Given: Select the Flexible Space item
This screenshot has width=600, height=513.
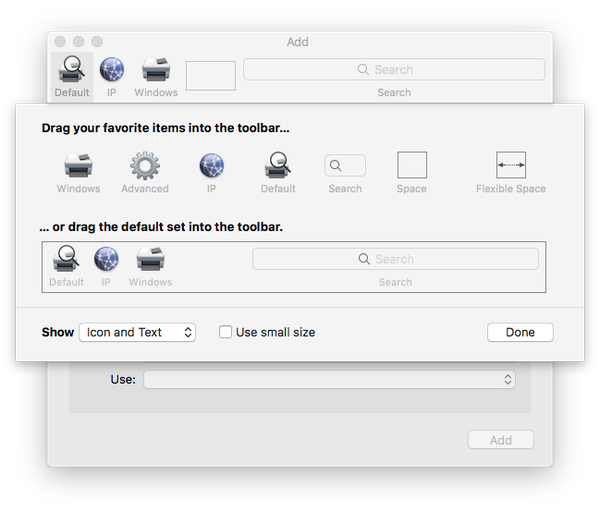Looking at the screenshot, I should click(x=510, y=166).
